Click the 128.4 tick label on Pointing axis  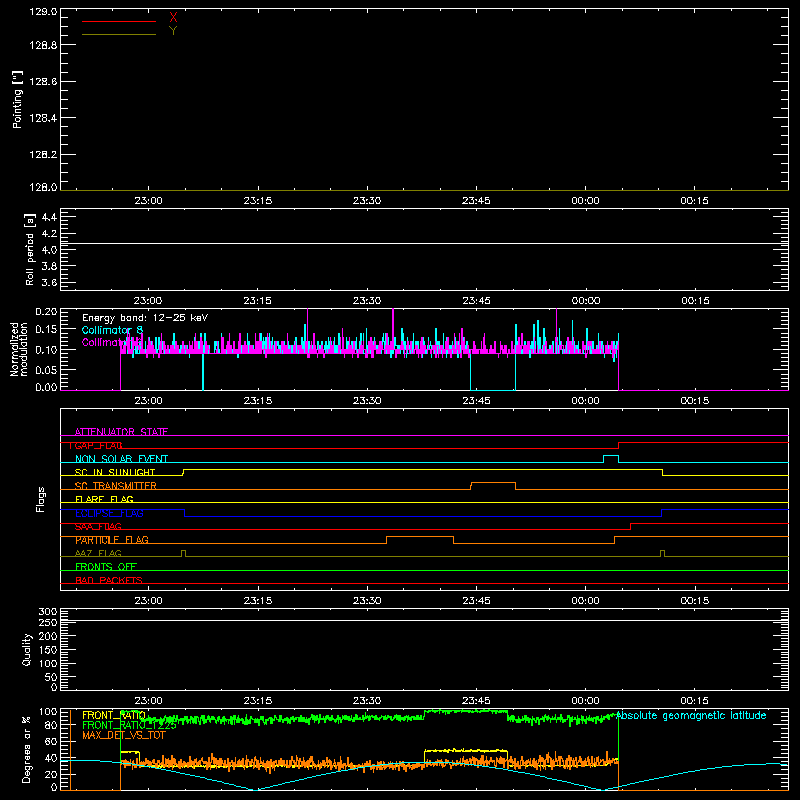[43, 118]
